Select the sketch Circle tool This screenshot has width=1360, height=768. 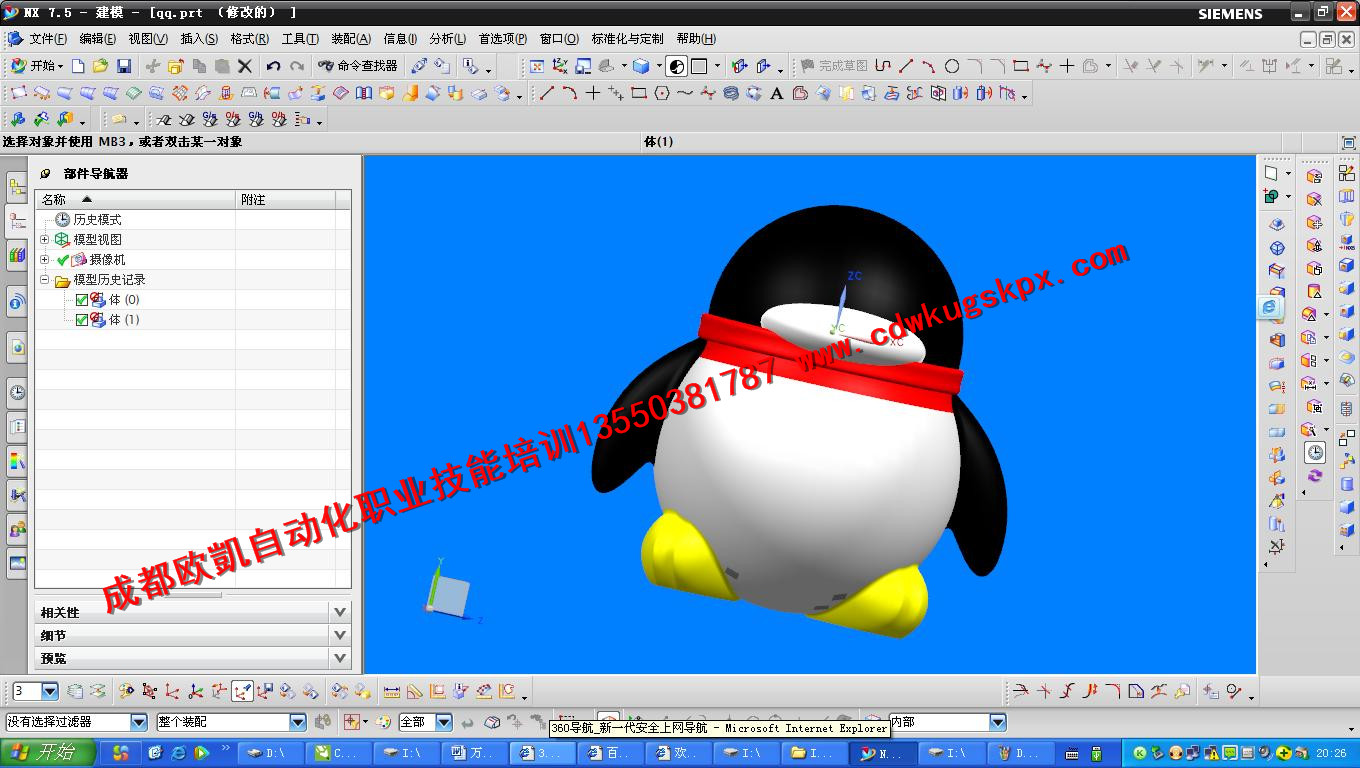952,66
